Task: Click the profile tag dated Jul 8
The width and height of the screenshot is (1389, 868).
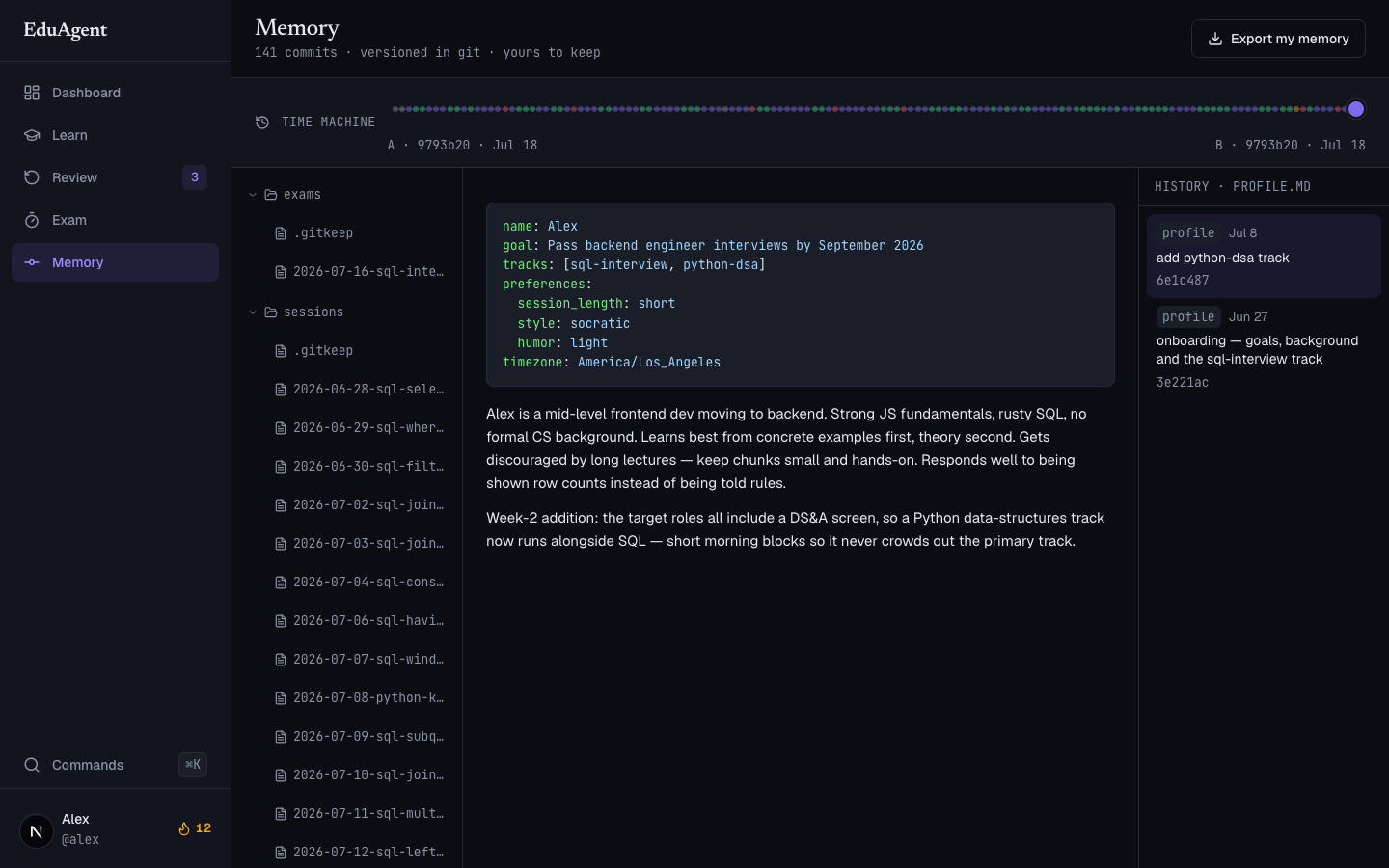Action: point(1188,233)
